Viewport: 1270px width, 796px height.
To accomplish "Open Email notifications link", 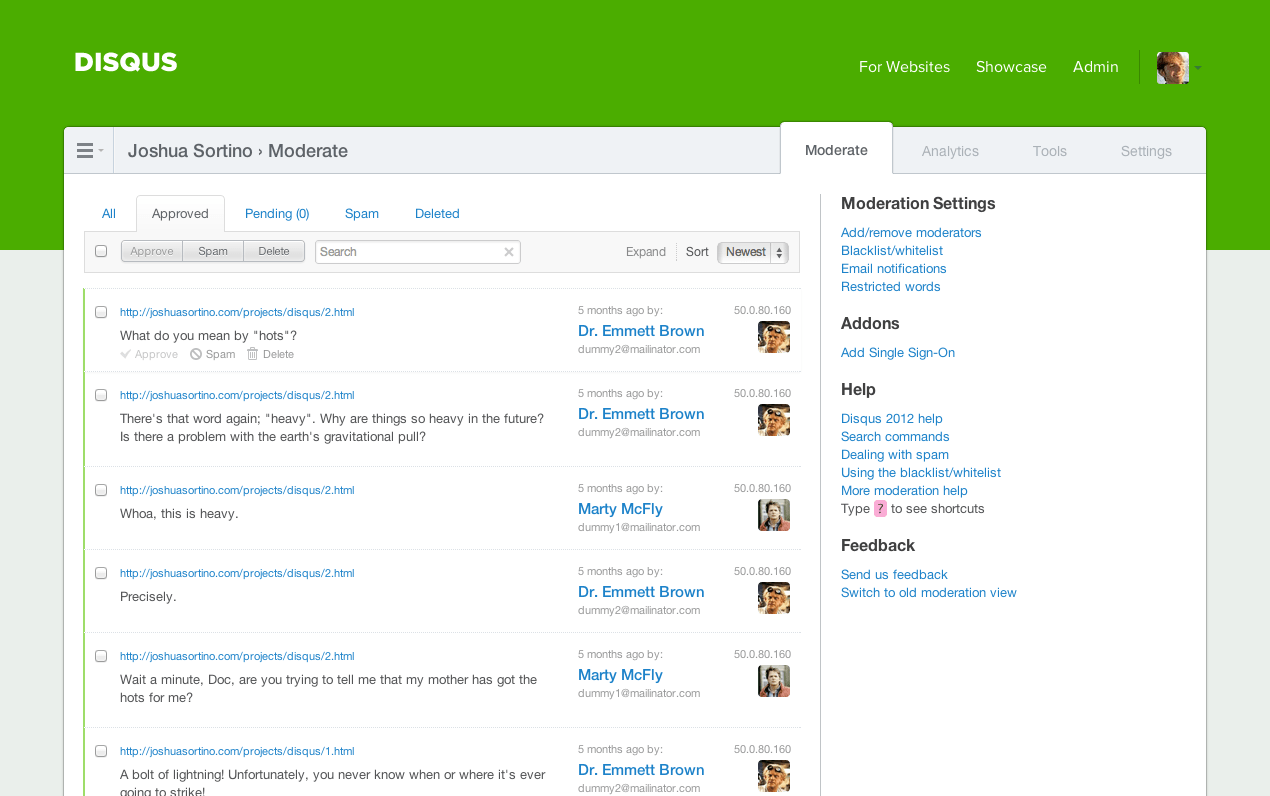I will [x=894, y=268].
